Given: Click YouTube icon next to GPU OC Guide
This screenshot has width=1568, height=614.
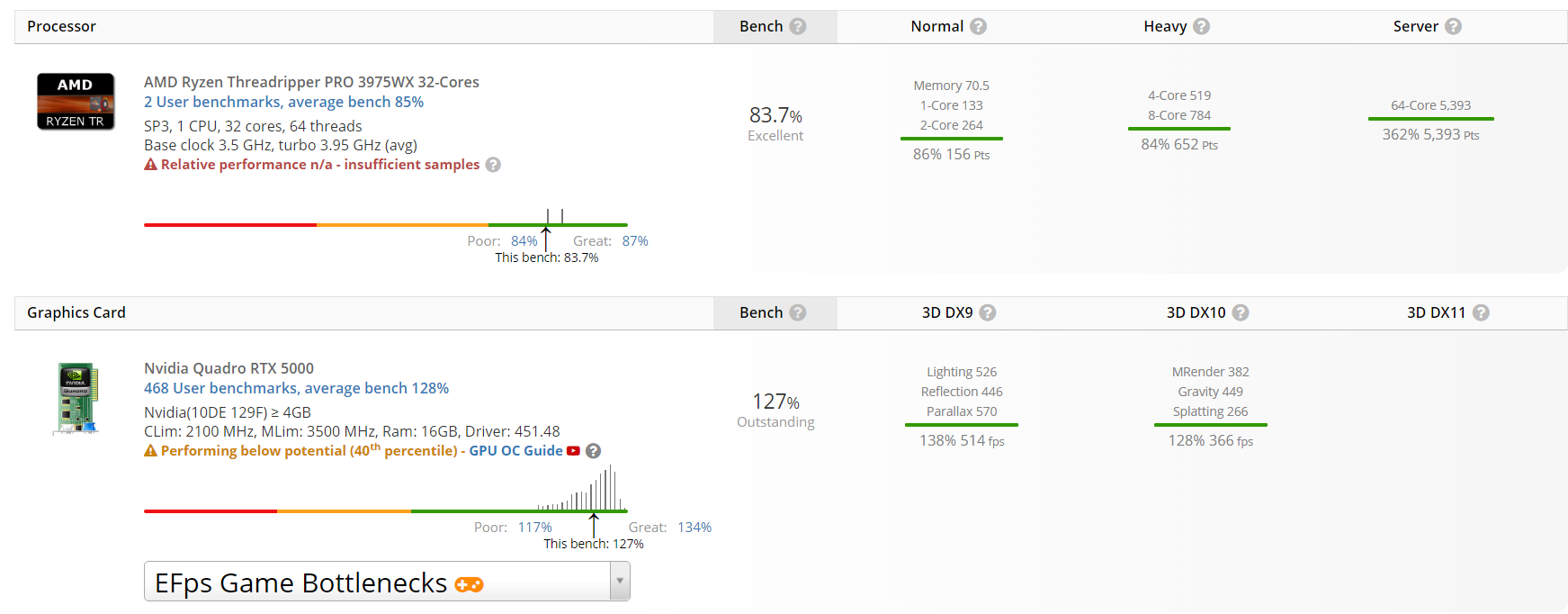Looking at the screenshot, I should [574, 451].
